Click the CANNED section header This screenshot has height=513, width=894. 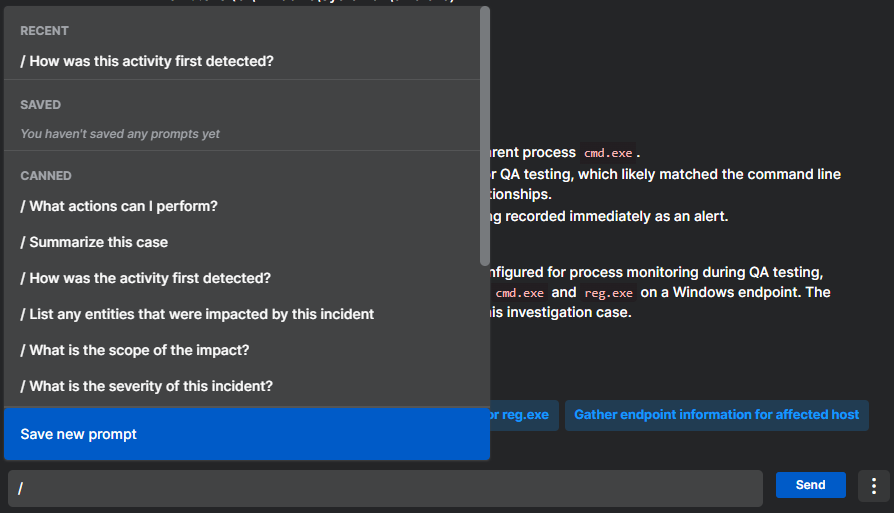tap(46, 176)
